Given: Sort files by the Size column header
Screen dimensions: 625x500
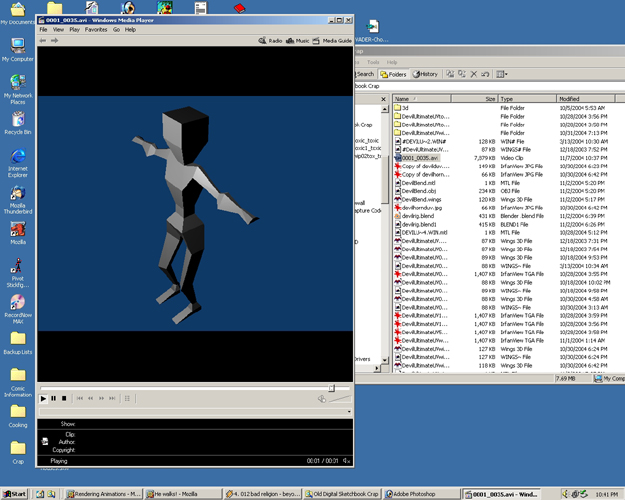Looking at the screenshot, I should [x=474, y=98].
